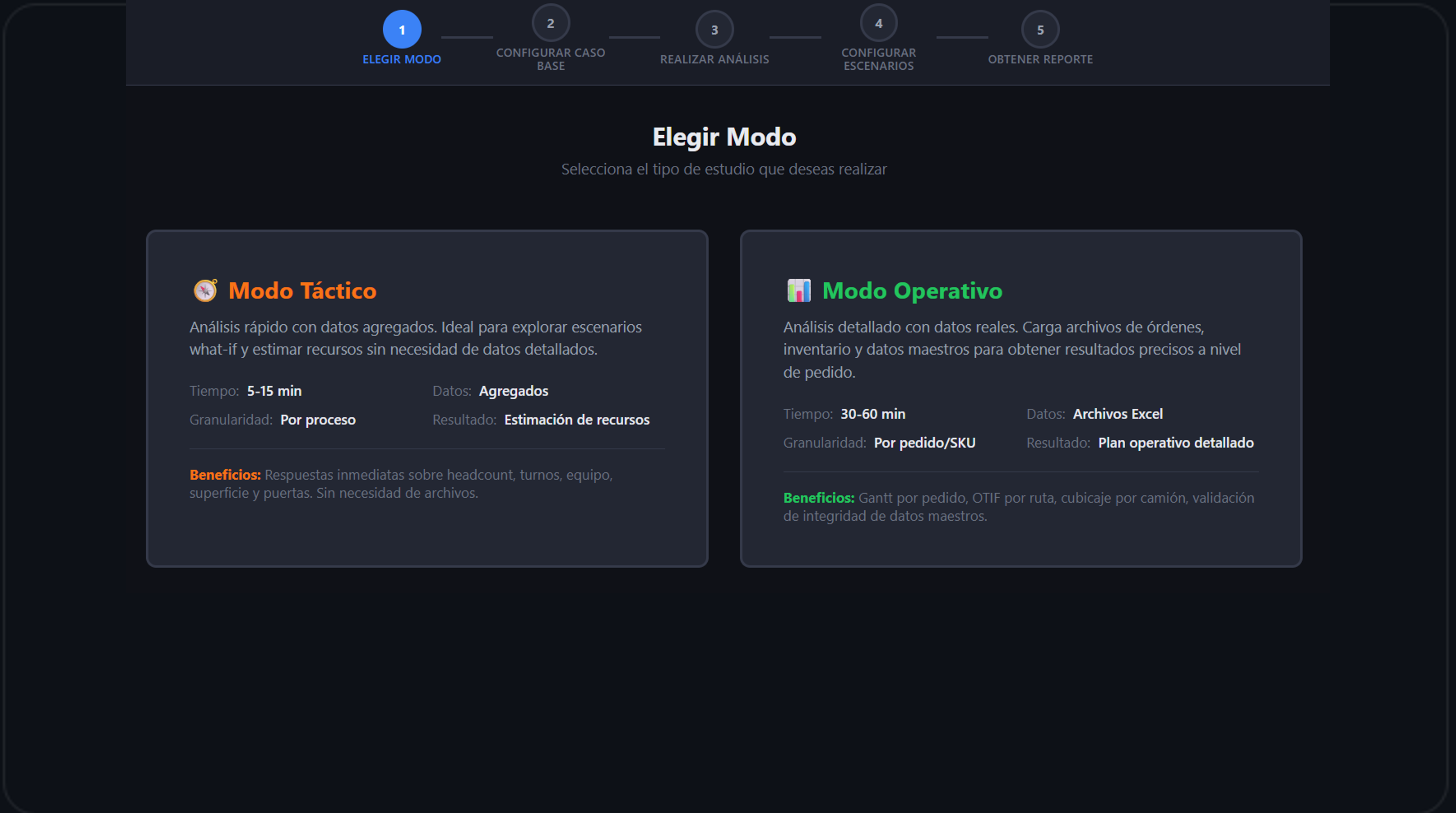Viewport: 1456px width, 813px height.
Task: Click the 'Agregados' data value
Action: click(513, 391)
